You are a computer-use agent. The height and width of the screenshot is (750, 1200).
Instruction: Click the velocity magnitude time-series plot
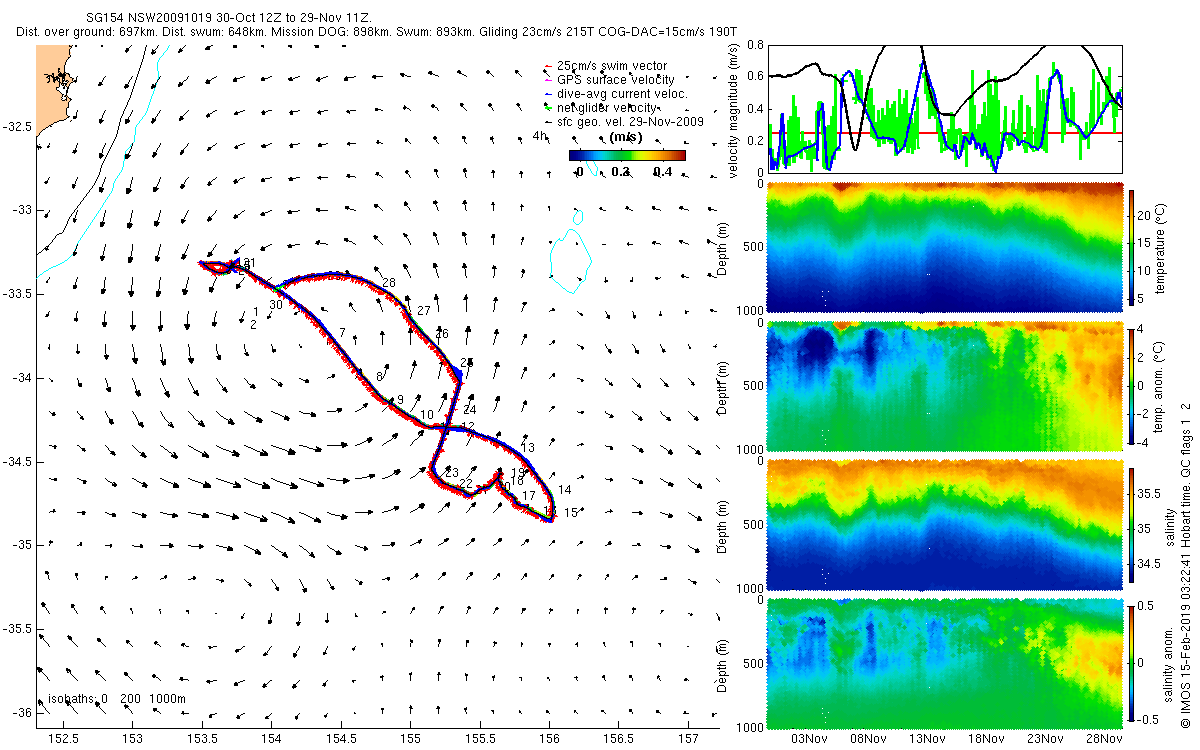945,108
